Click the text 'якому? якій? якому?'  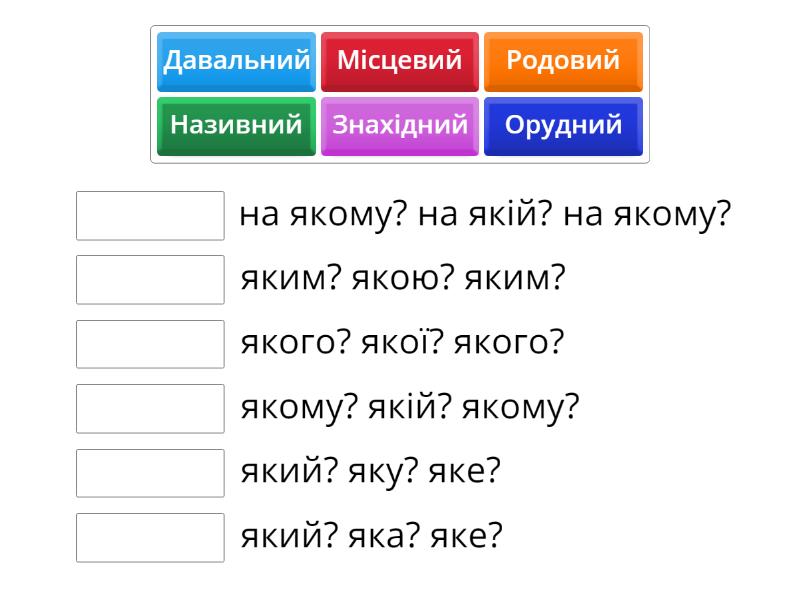(410, 408)
